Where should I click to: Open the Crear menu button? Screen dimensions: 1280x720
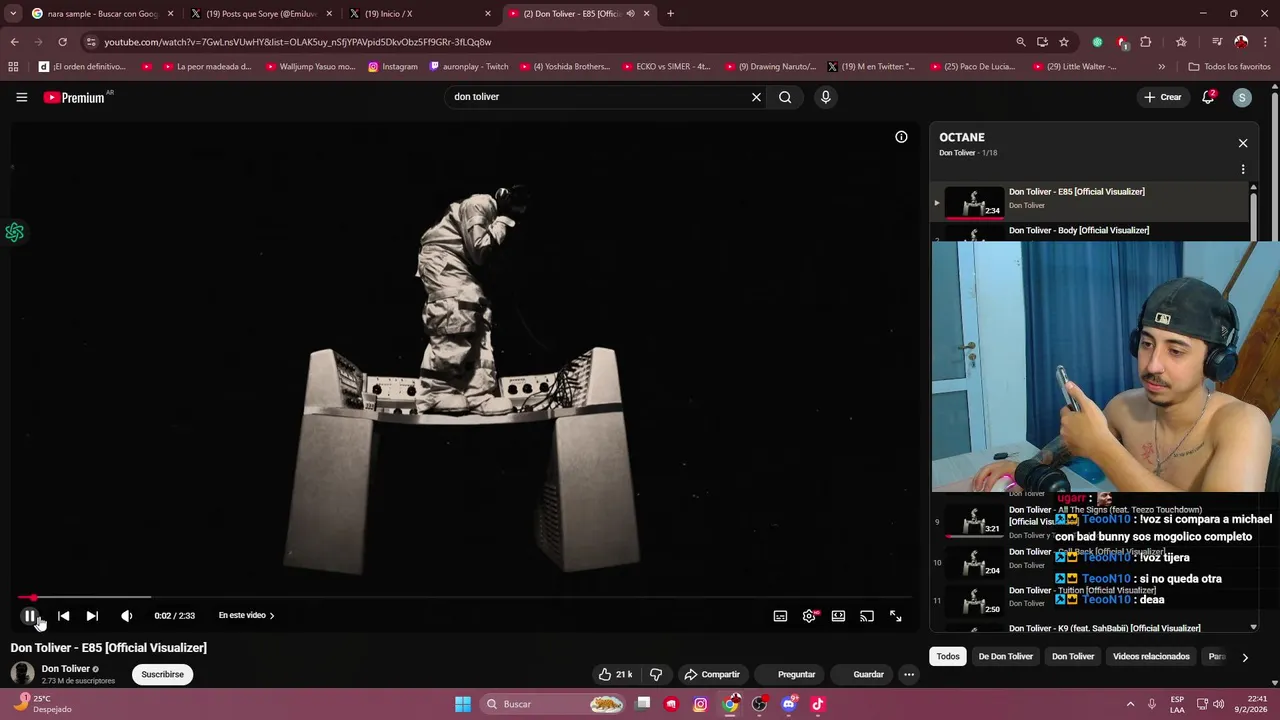[x=1163, y=97]
